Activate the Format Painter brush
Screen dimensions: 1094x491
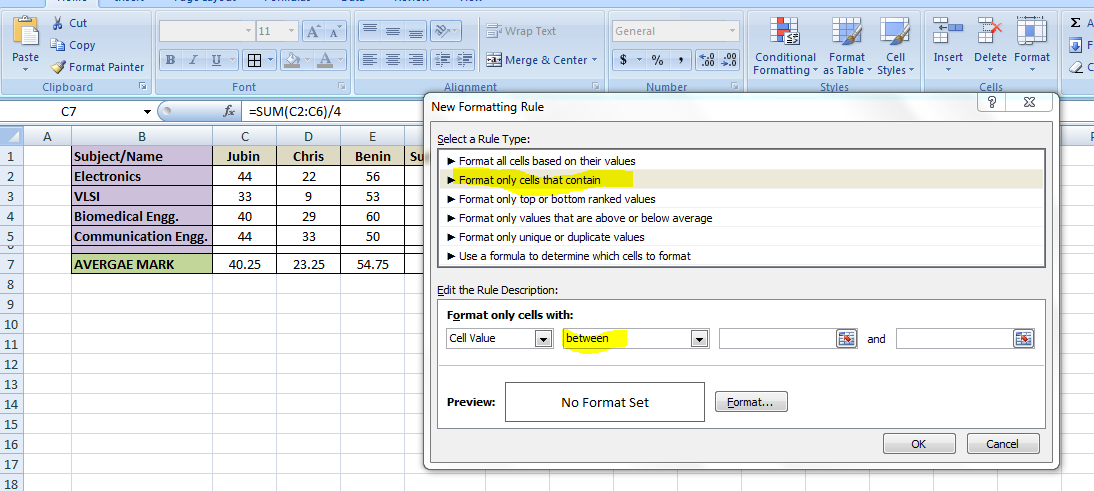tap(58, 67)
